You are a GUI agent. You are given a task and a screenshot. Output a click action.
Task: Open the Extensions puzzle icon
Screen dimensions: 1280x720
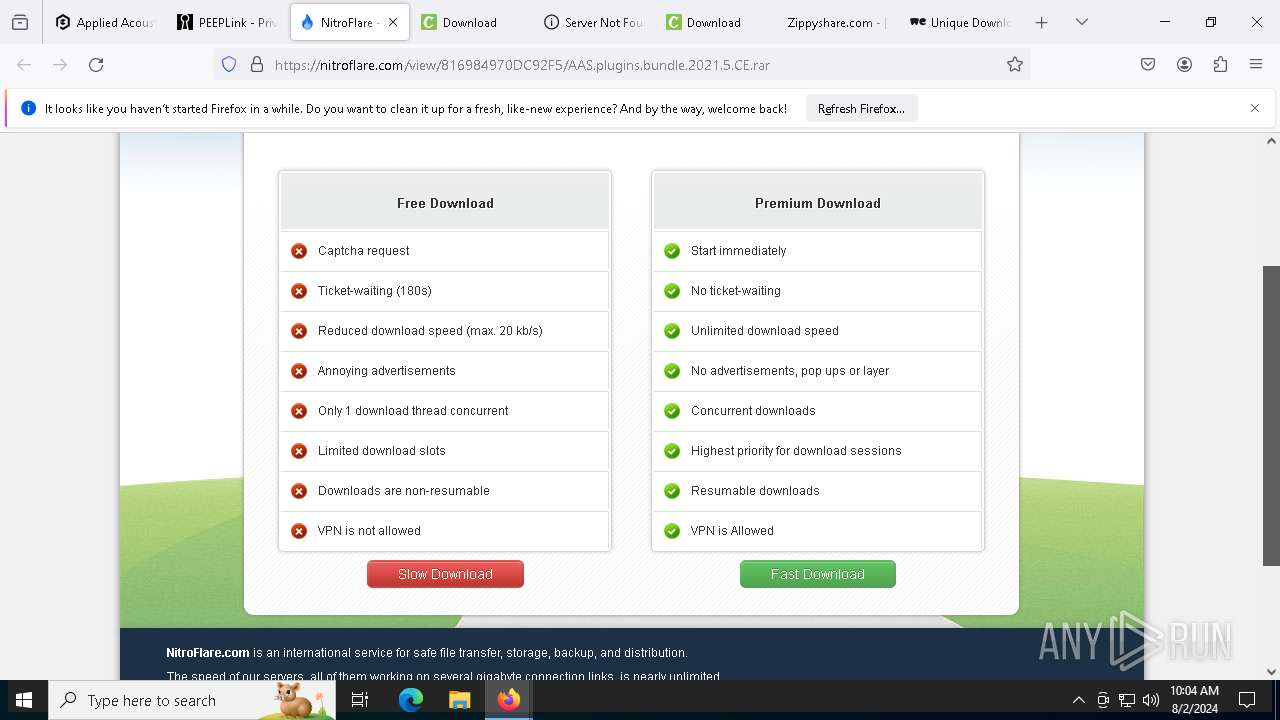(1220, 64)
